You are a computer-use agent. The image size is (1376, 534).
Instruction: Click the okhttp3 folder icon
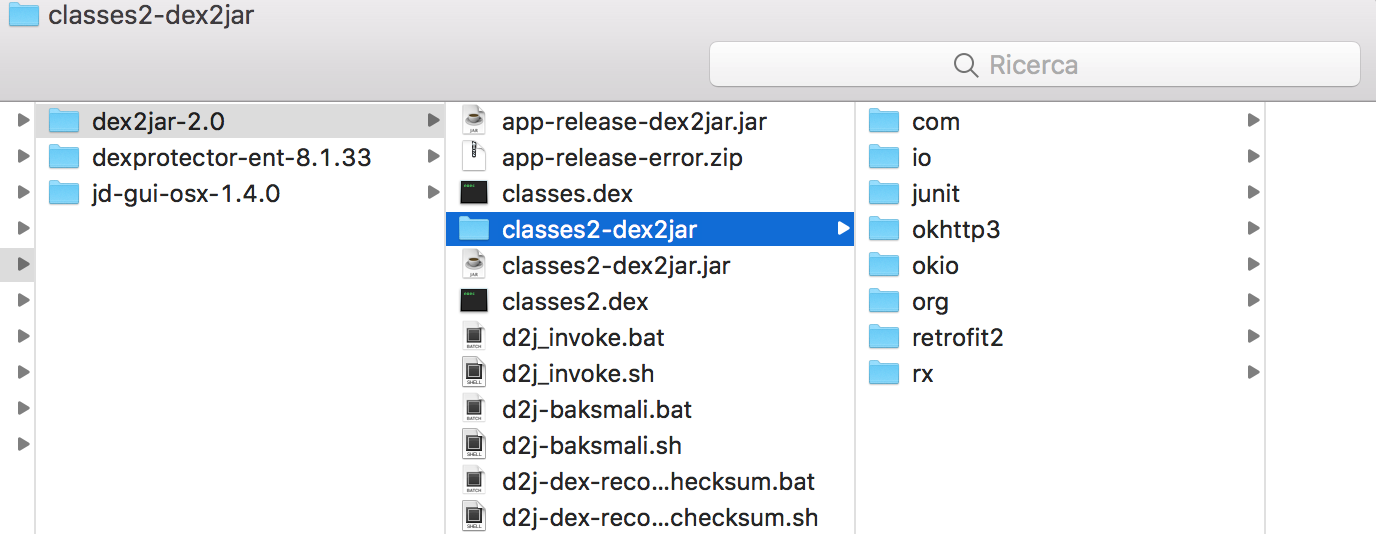pos(884,230)
